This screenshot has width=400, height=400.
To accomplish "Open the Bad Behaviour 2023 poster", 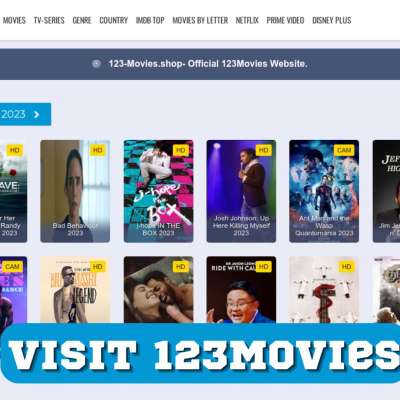I will coord(75,191).
